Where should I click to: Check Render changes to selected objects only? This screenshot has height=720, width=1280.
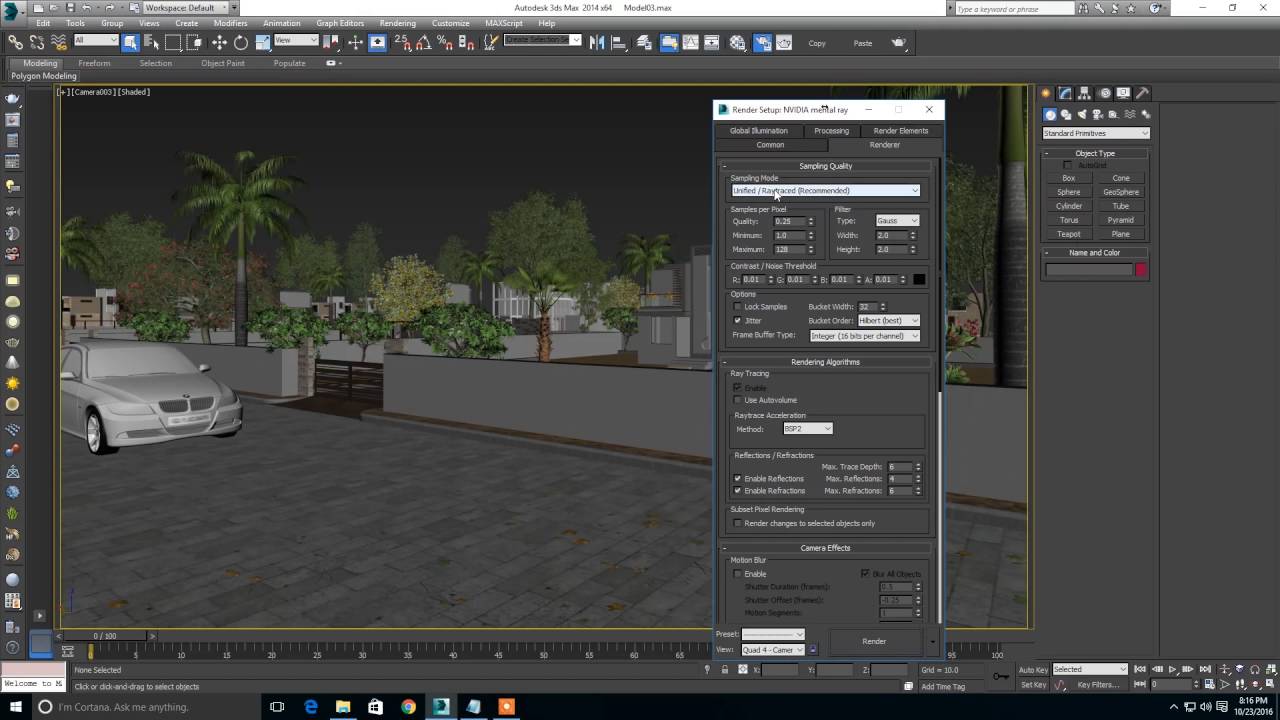(x=738, y=523)
